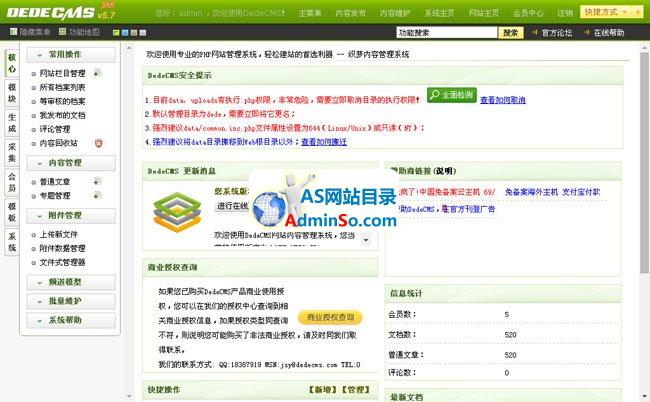Open 内容回收站 in sidebar

(58, 143)
